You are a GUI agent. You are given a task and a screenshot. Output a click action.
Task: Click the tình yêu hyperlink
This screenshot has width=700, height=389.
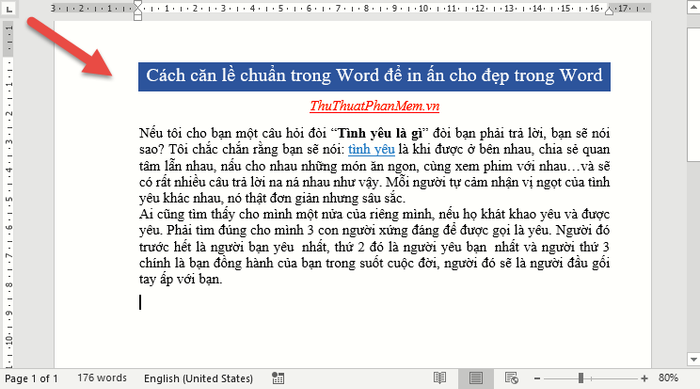[371, 149]
